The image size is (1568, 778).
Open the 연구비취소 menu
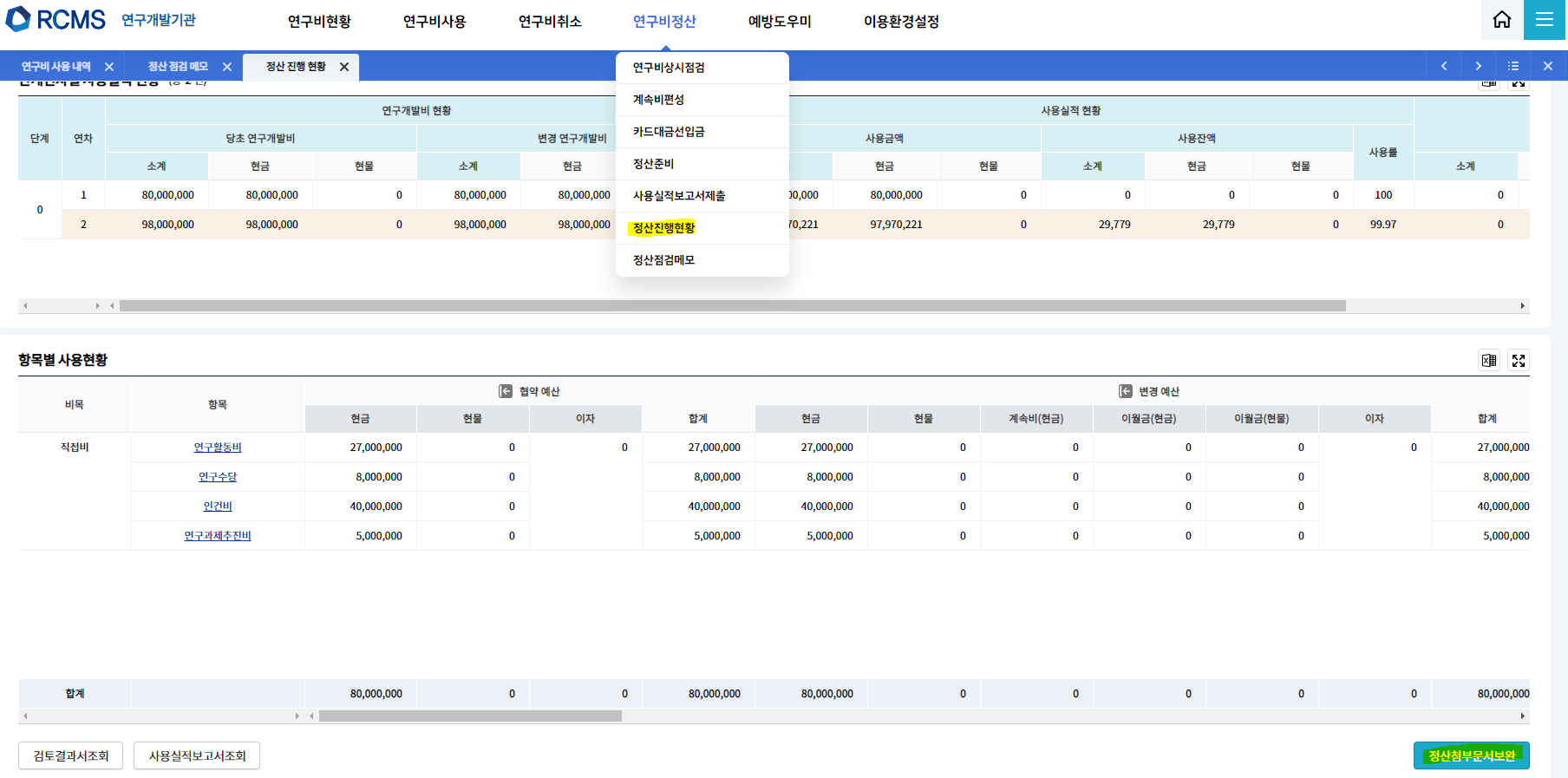pyautogui.click(x=550, y=21)
